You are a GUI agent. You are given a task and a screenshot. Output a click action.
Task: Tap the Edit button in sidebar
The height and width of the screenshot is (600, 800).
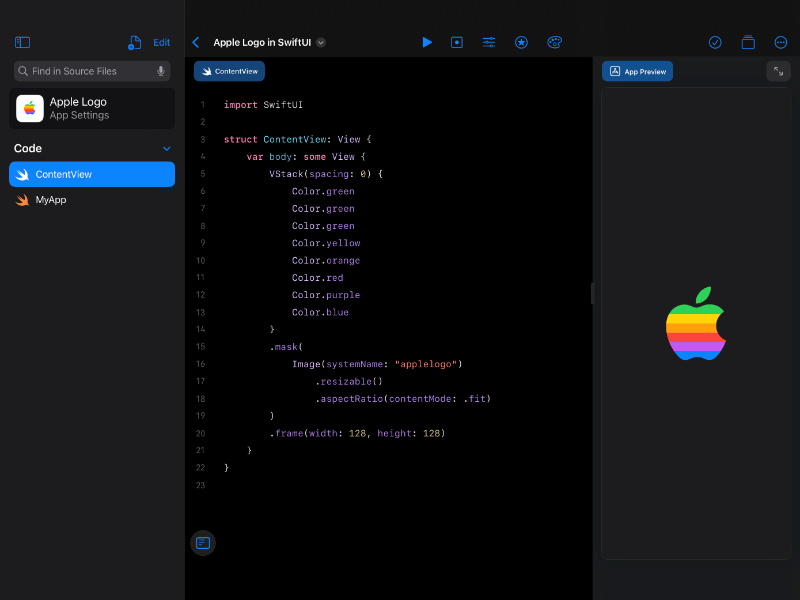pyautogui.click(x=161, y=43)
